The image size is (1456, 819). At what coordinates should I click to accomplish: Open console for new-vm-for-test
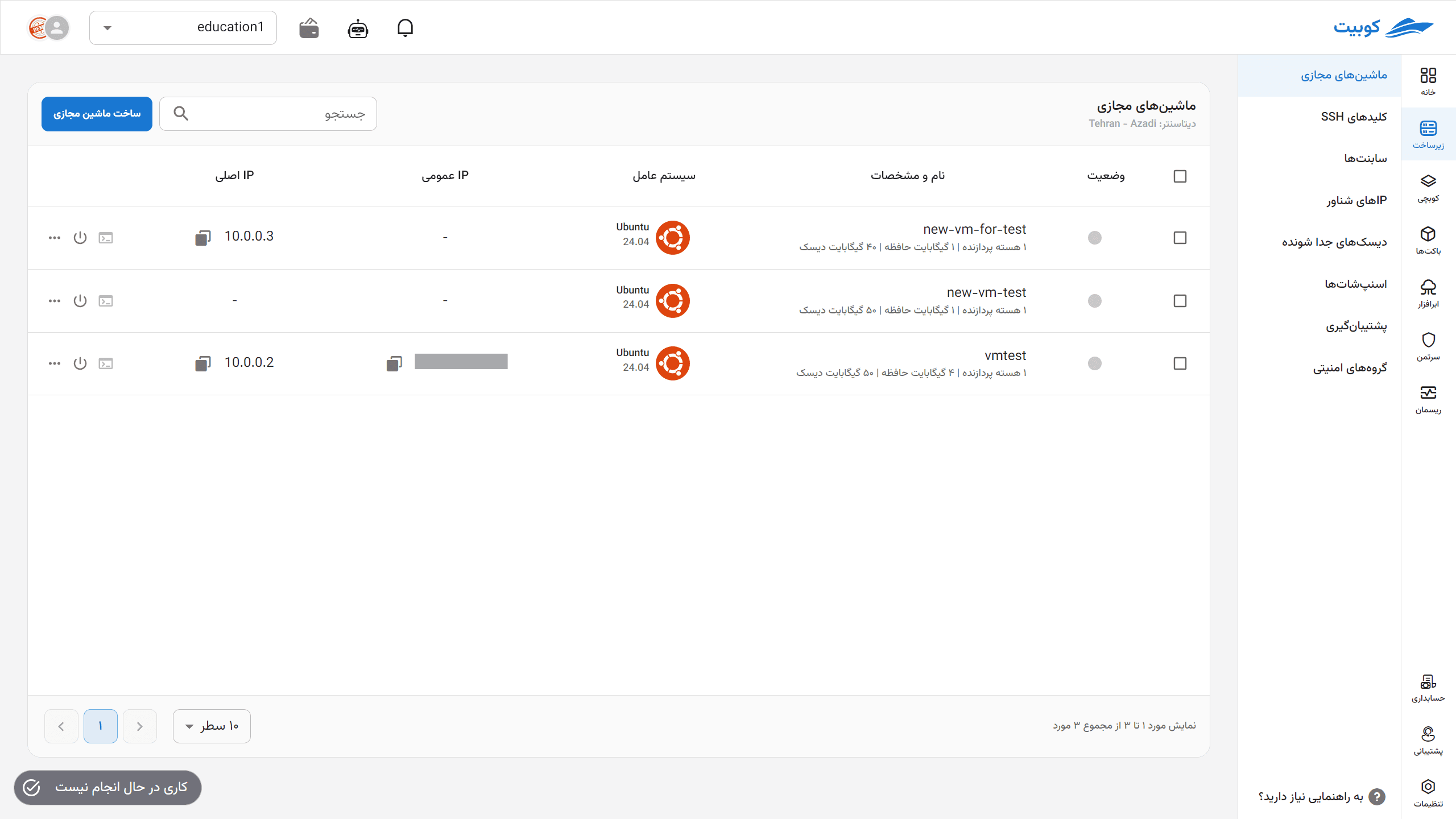point(106,238)
